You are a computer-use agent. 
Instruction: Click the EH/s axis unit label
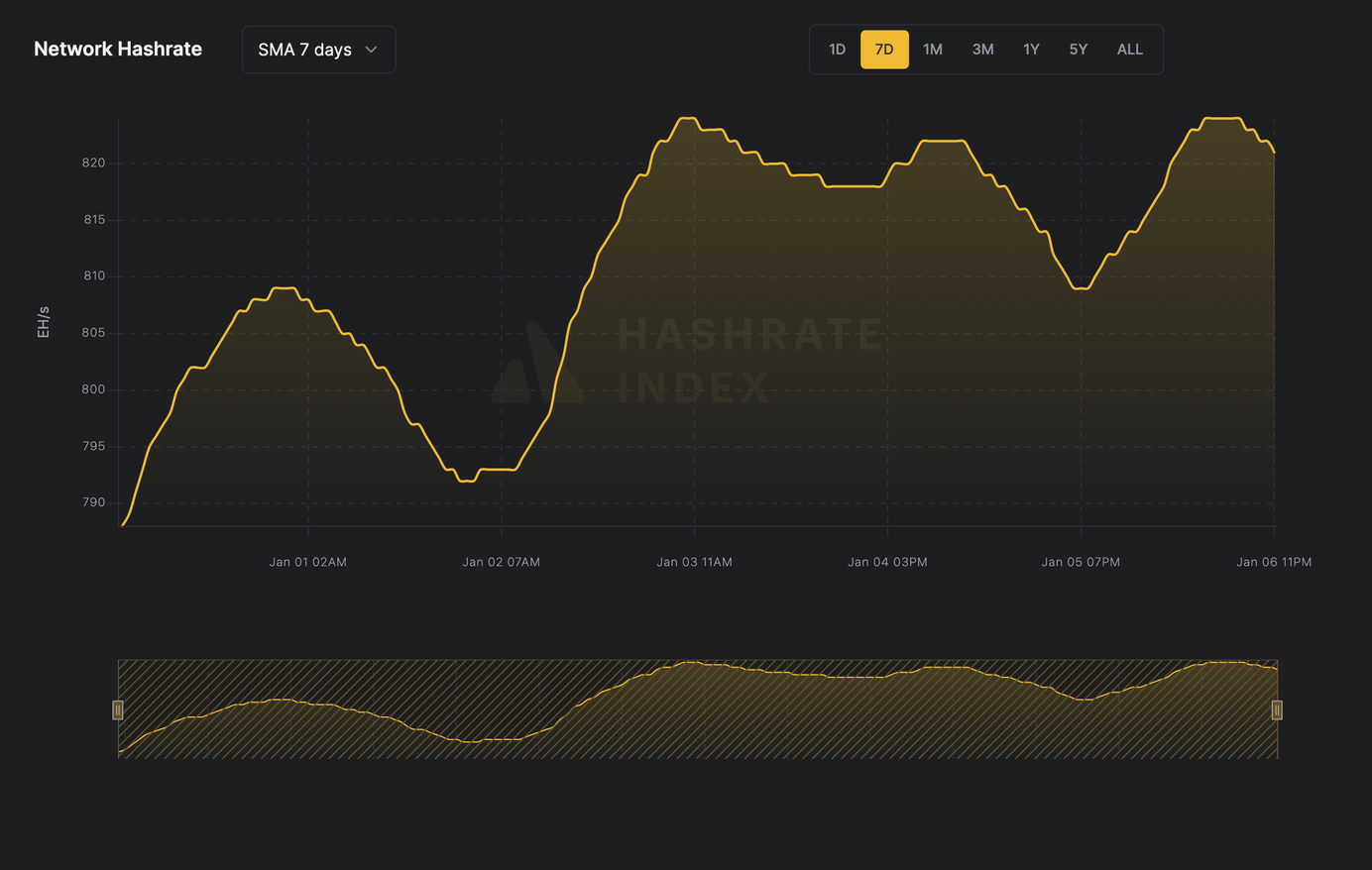(44, 322)
